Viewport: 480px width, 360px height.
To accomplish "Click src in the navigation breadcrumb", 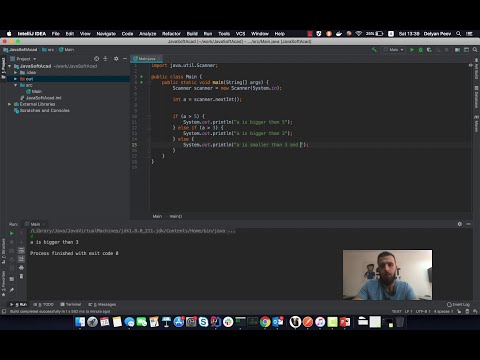I will tap(48, 50).
